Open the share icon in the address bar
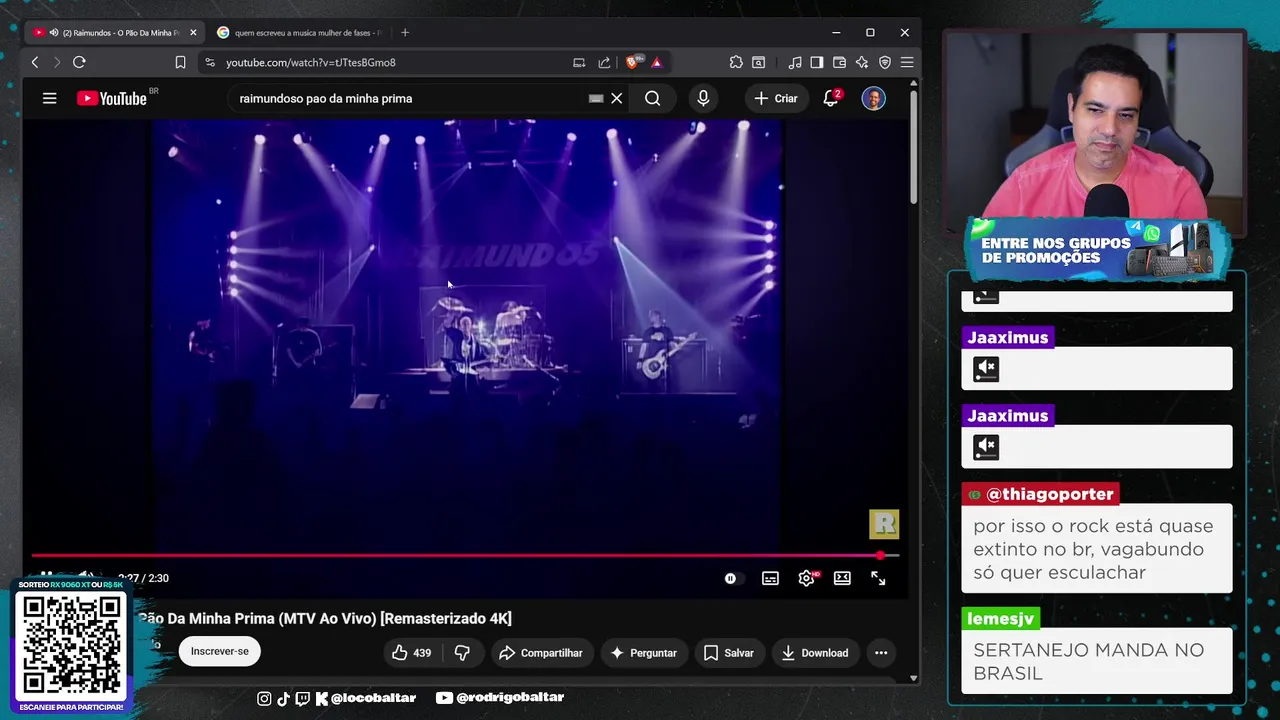The image size is (1280, 720). 604,62
